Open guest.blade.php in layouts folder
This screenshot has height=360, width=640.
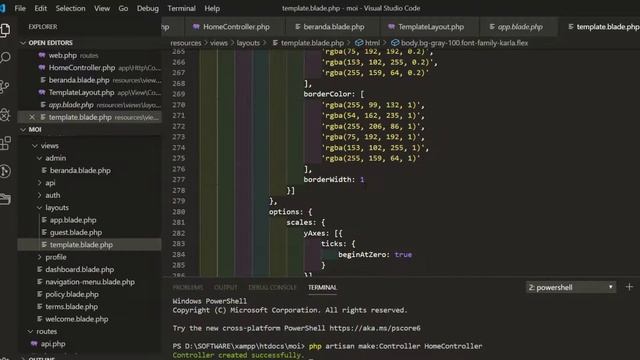click(x=89, y=232)
